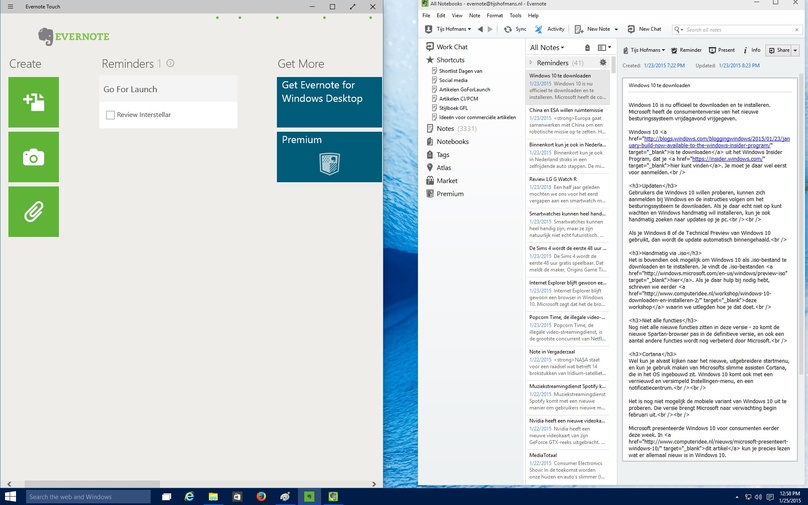This screenshot has width=808, height=505.
Task: Open the View menu
Action: [x=457, y=16]
